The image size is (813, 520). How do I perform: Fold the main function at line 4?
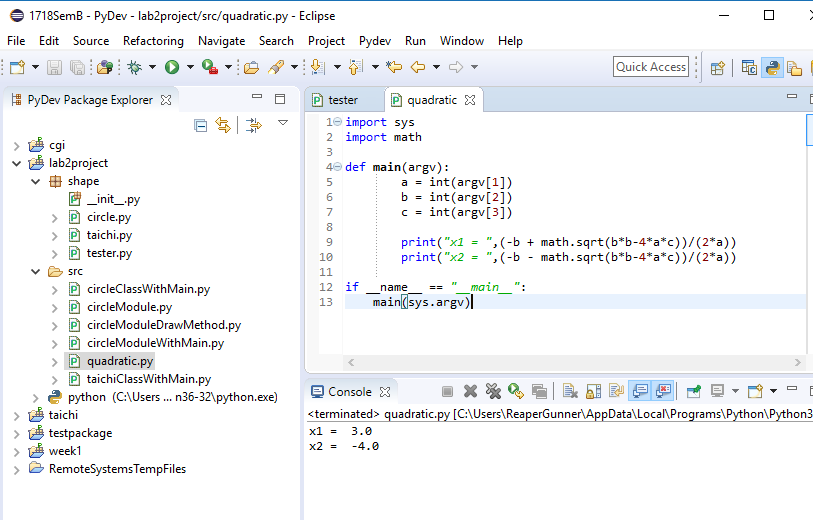338,167
